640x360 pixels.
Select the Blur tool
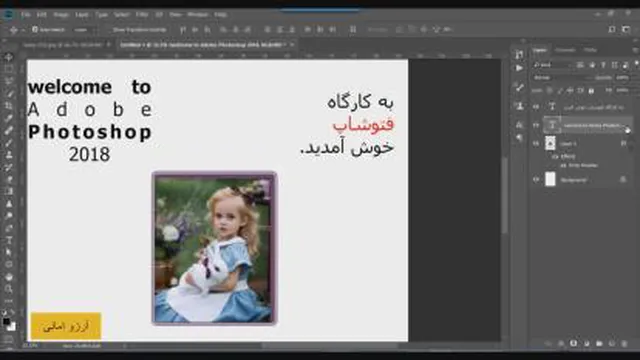coord(9,204)
